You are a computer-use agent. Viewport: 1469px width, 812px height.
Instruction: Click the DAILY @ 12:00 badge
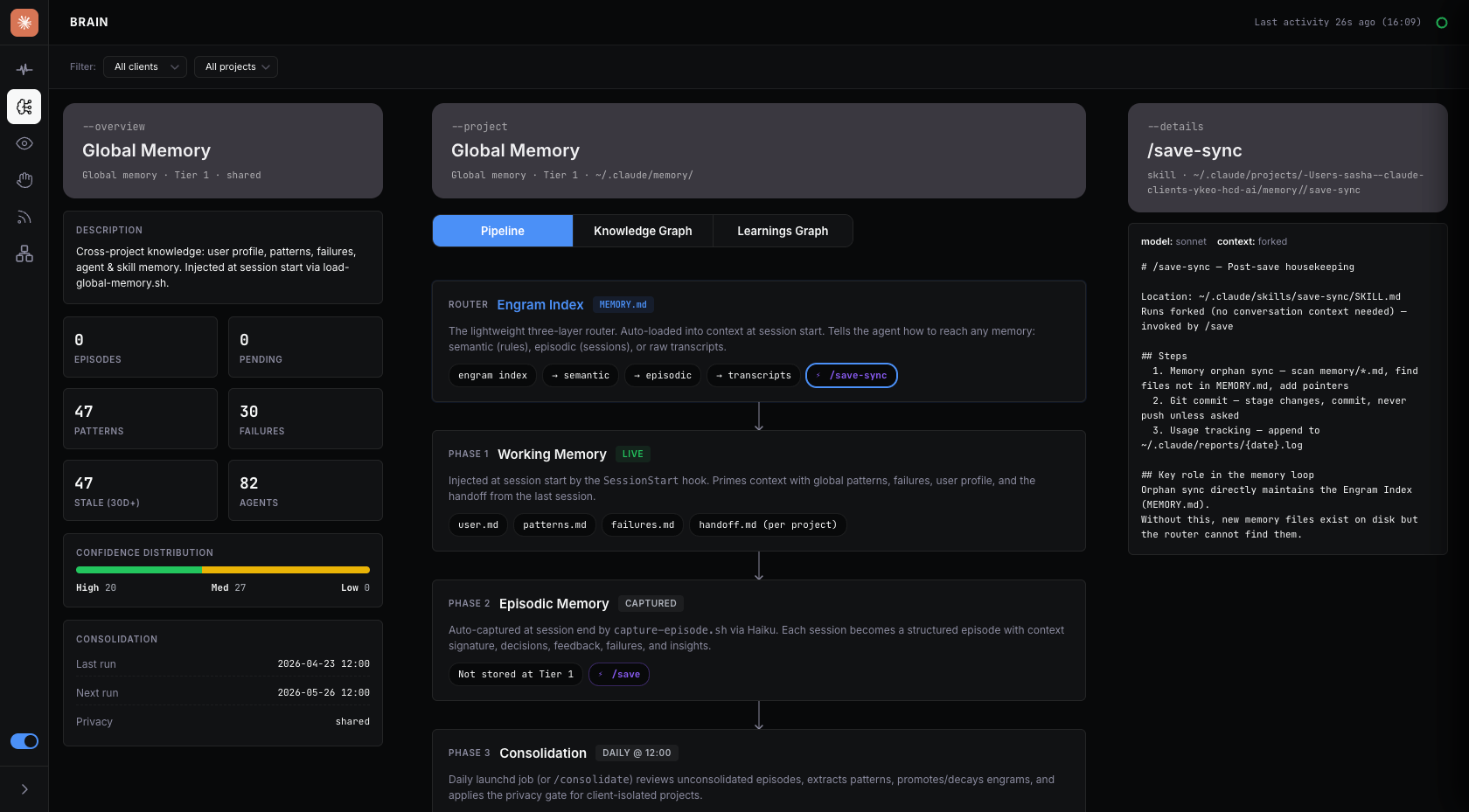pos(637,753)
